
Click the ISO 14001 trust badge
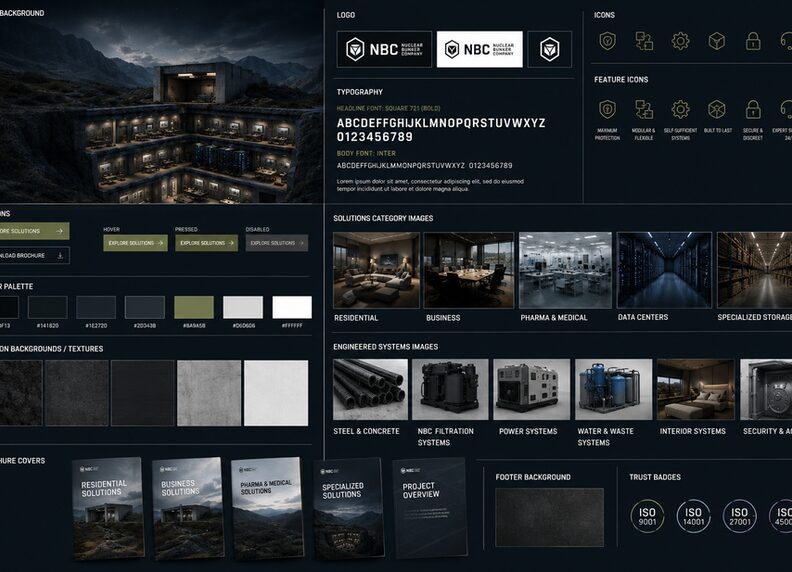pos(694,516)
